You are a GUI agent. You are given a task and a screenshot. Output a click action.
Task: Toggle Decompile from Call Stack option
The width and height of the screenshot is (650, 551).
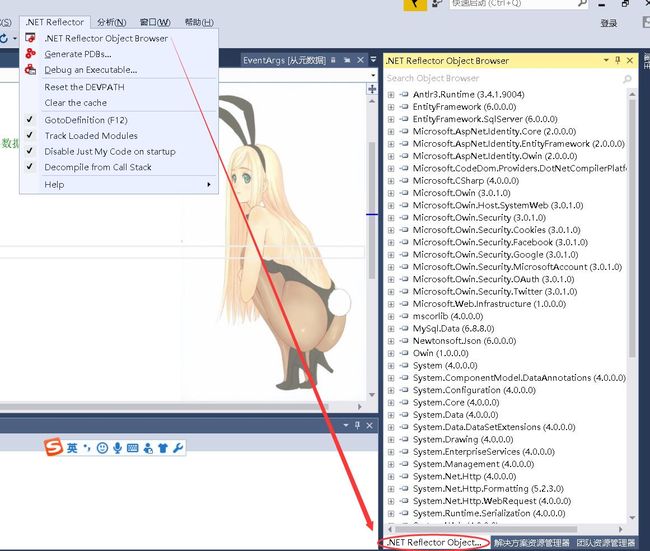point(98,167)
